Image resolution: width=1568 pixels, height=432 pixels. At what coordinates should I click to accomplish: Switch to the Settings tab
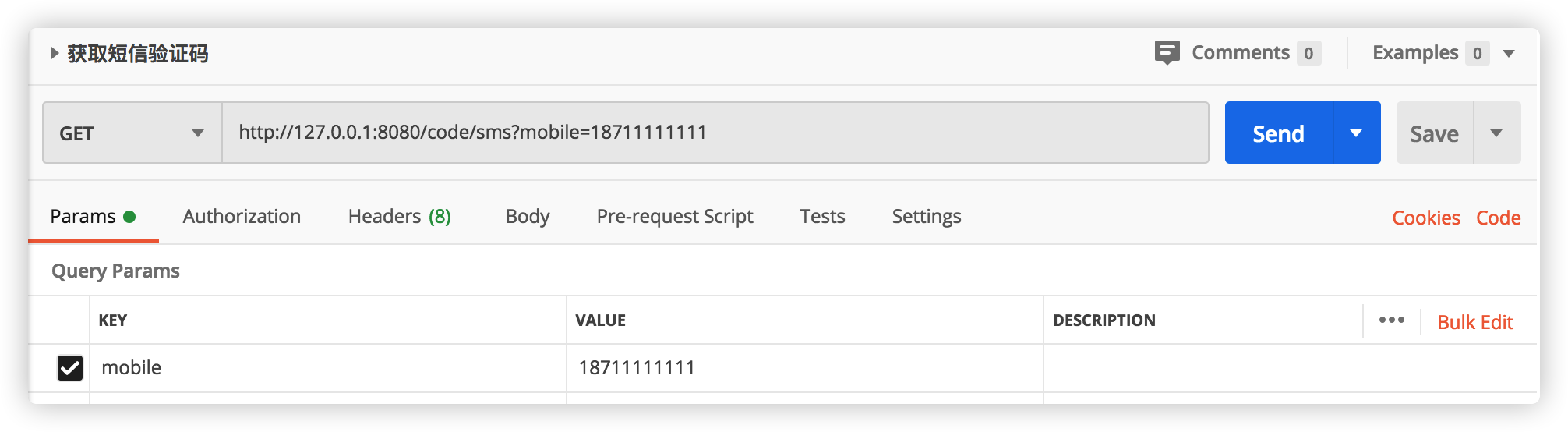tap(926, 217)
